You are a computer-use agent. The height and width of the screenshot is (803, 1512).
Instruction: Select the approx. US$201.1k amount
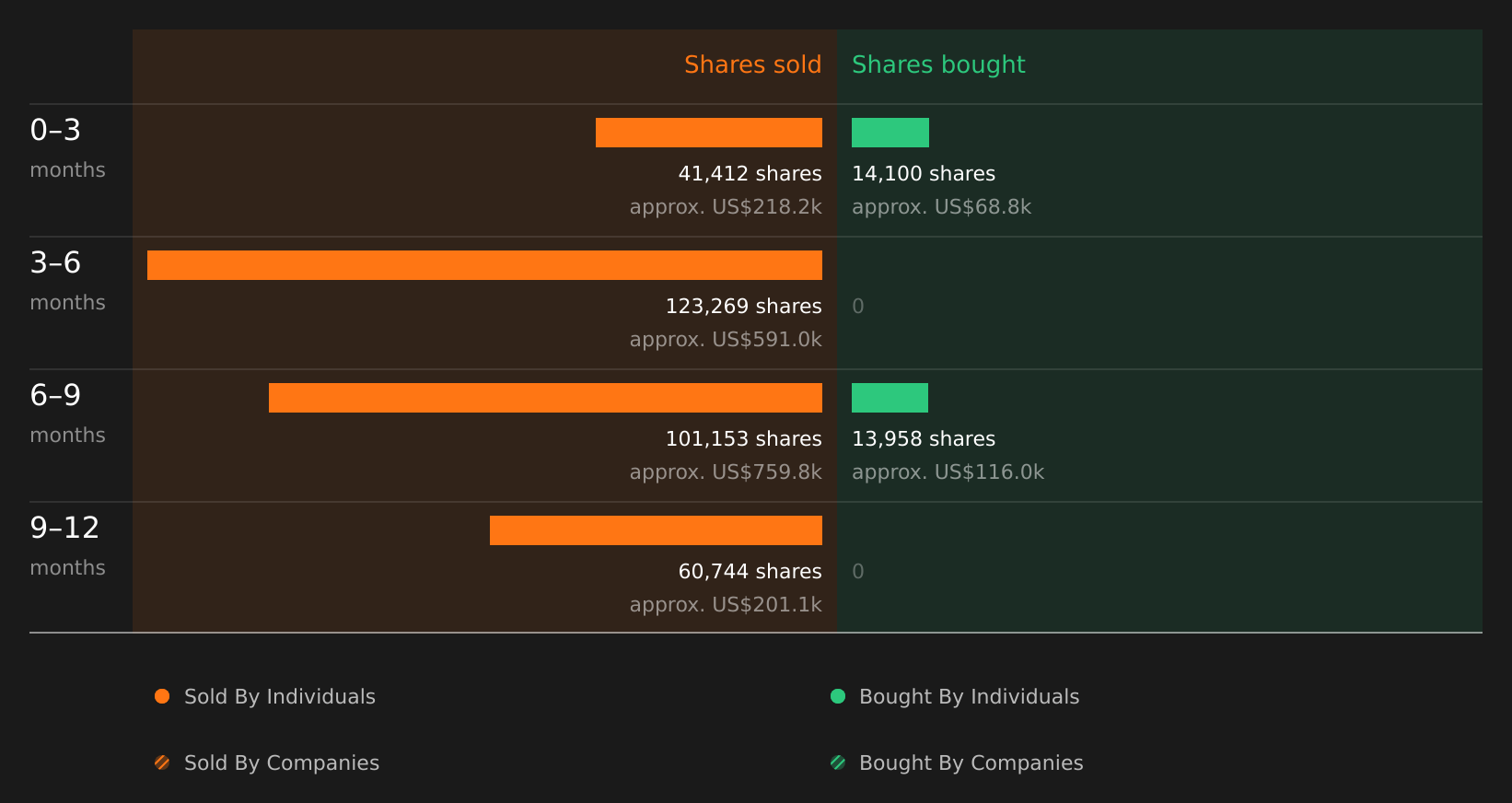point(726,605)
